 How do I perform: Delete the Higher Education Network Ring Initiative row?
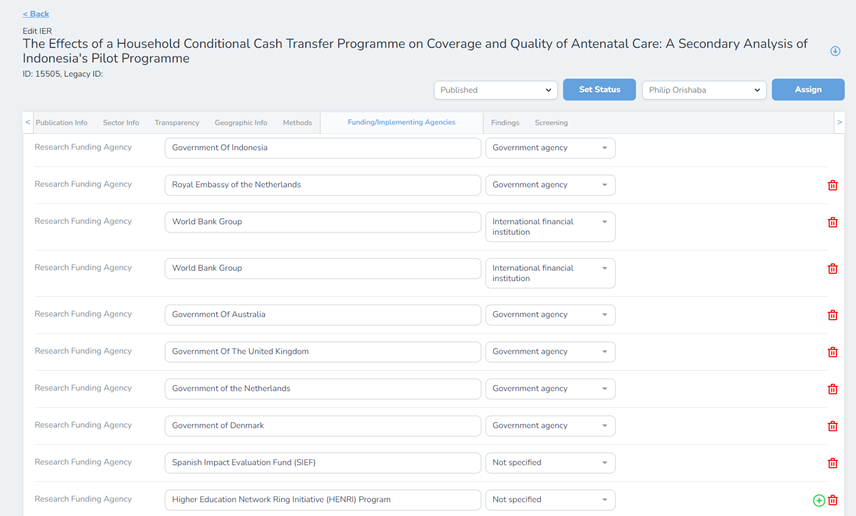pos(833,500)
